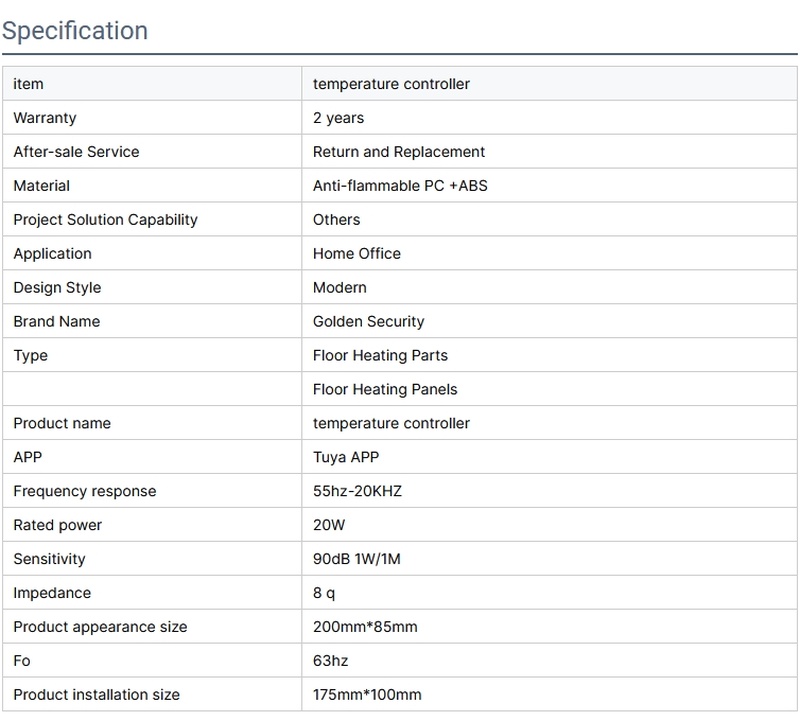
Task: Click the '200mm*85mm' appearance size value
Action: click(x=365, y=628)
